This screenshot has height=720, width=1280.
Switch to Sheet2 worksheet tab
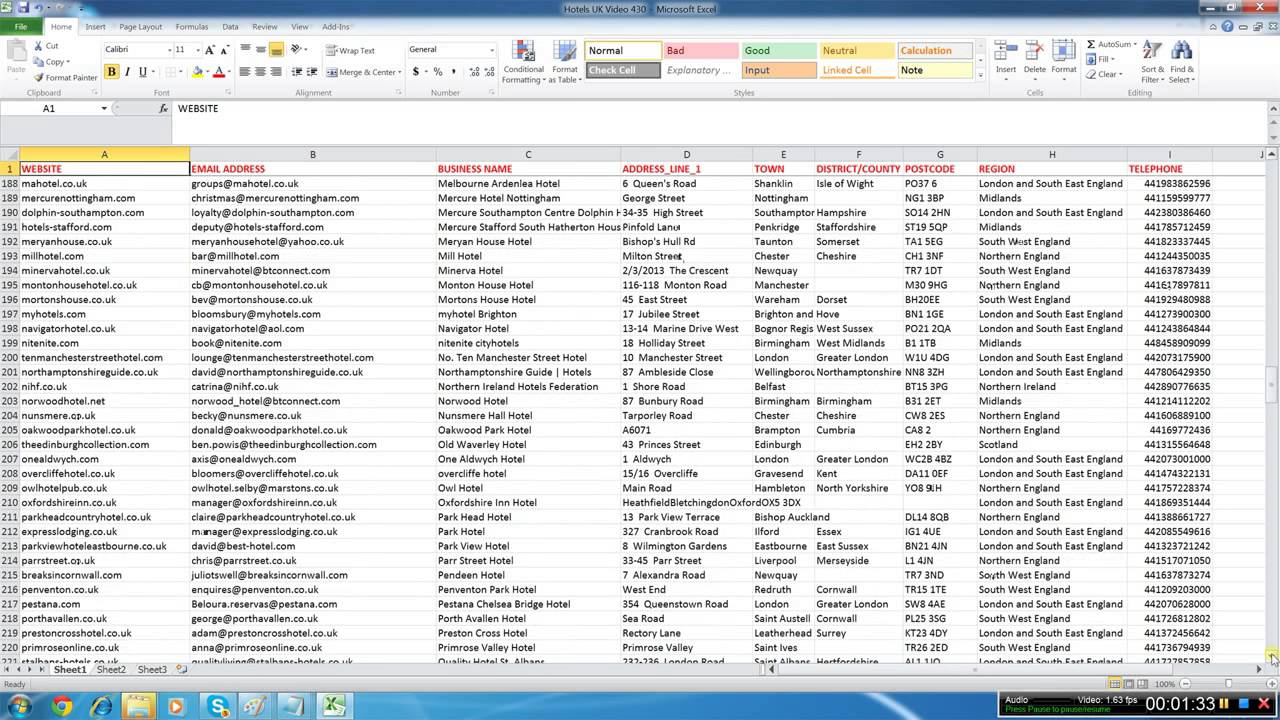111,670
